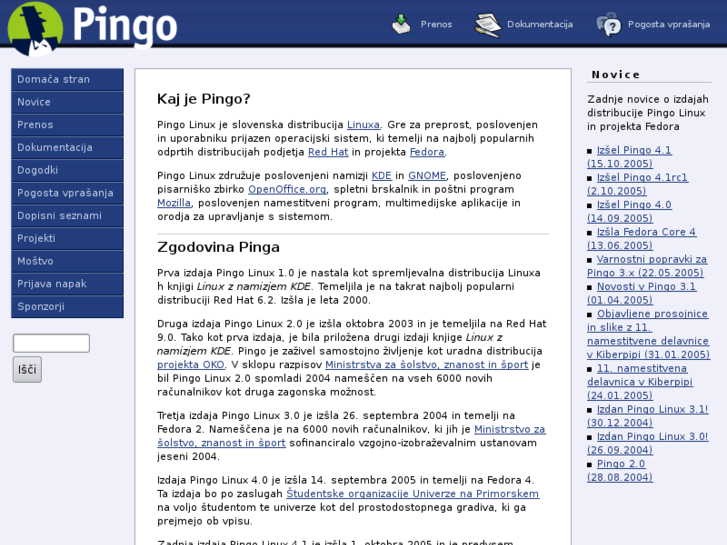The height and width of the screenshot is (545, 727).
Task: Open the KDE link
Action: click(x=382, y=176)
